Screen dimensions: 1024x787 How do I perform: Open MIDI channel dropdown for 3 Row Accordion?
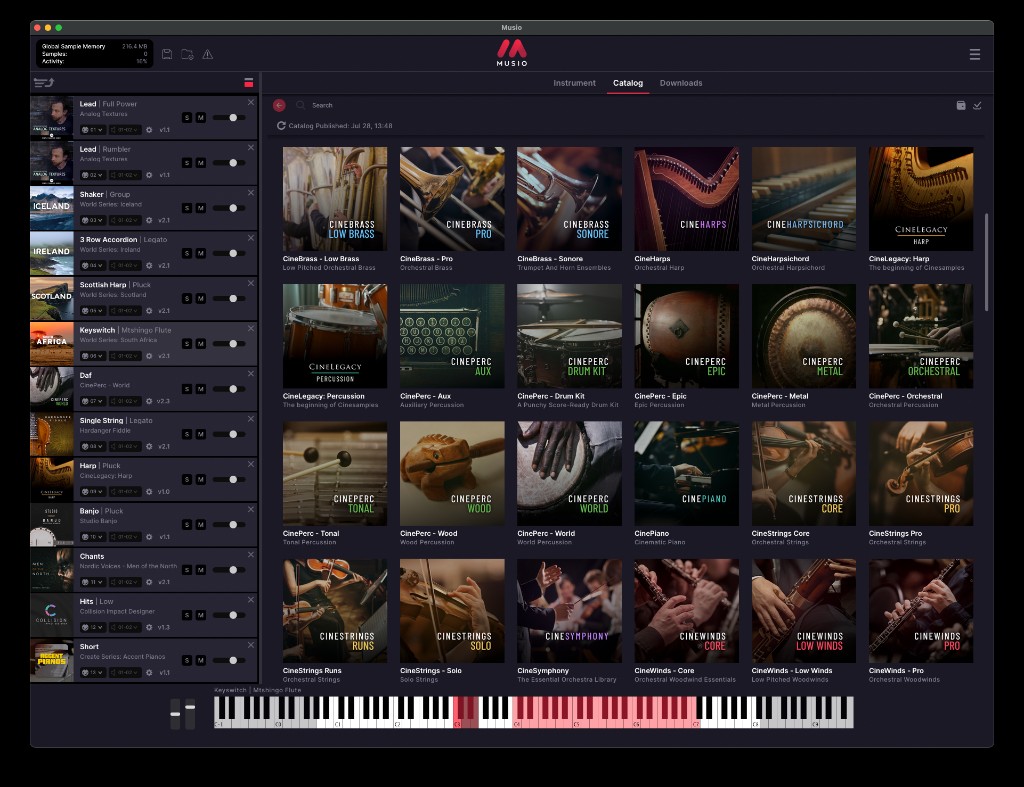[x=92, y=265]
